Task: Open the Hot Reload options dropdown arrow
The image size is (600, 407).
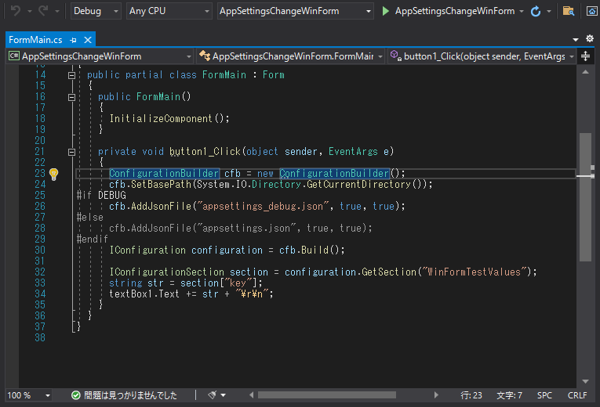Action: (x=549, y=11)
